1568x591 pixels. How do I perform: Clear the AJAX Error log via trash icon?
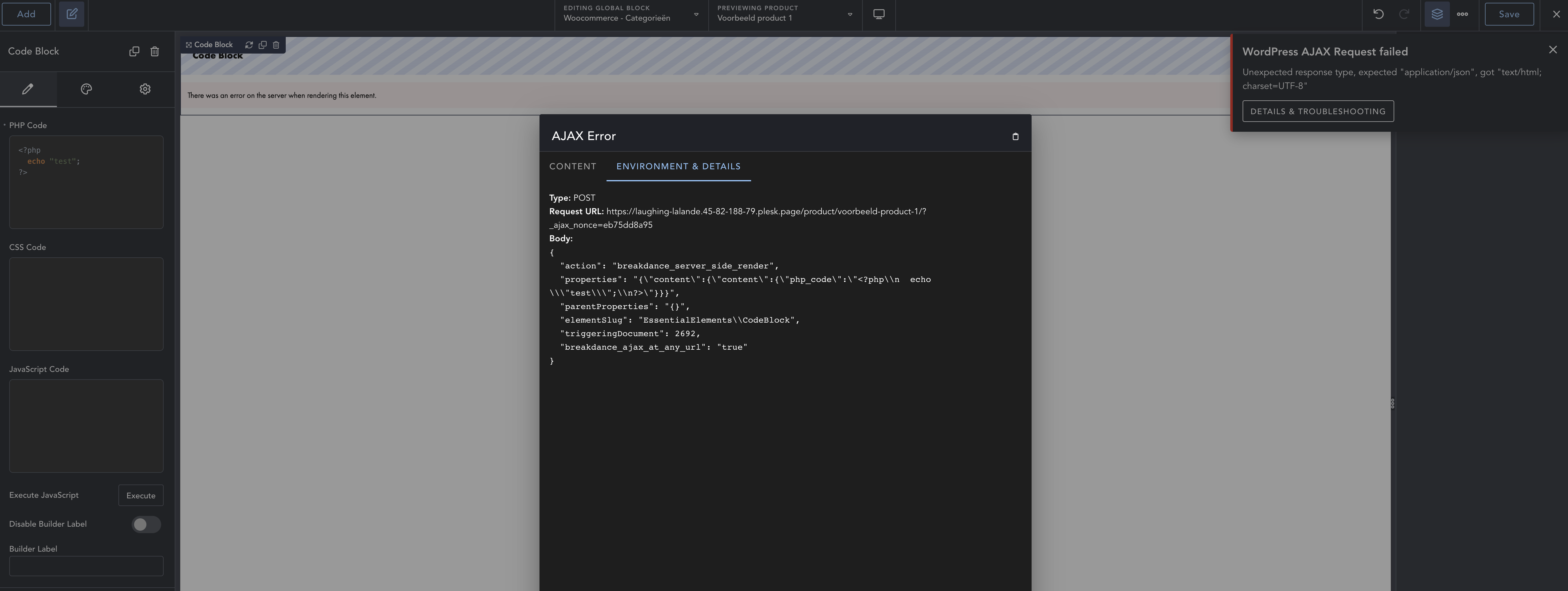1015,136
